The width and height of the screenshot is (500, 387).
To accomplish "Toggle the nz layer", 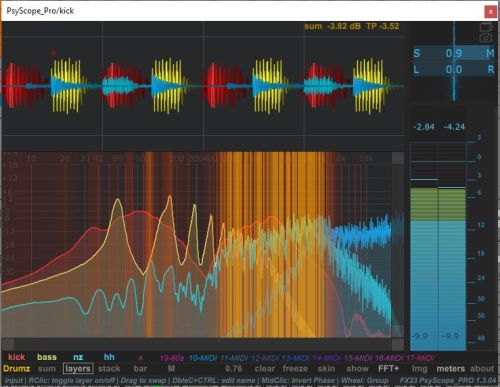I will coord(78,357).
